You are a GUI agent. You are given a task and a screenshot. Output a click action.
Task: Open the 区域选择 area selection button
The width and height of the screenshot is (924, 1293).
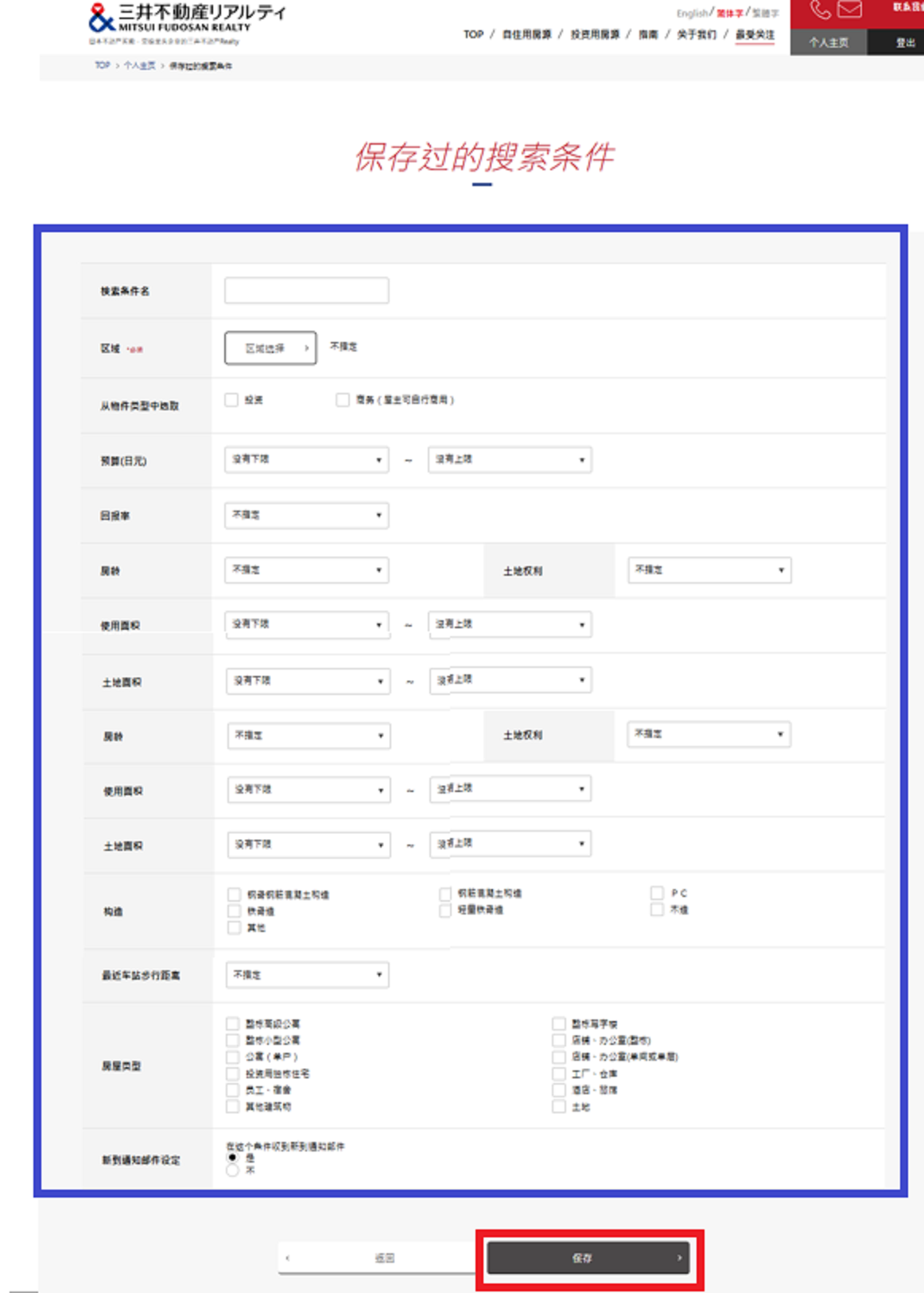coord(270,348)
